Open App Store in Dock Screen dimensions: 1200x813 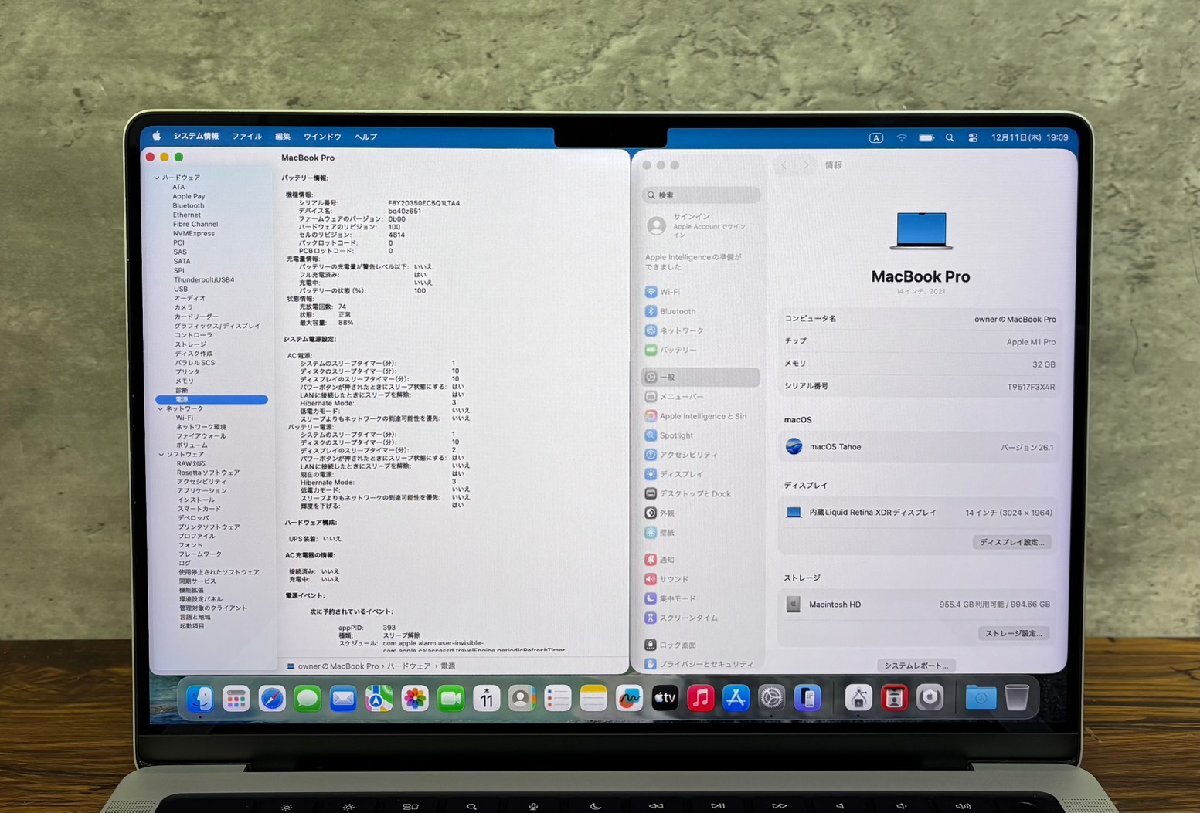[x=736, y=698]
